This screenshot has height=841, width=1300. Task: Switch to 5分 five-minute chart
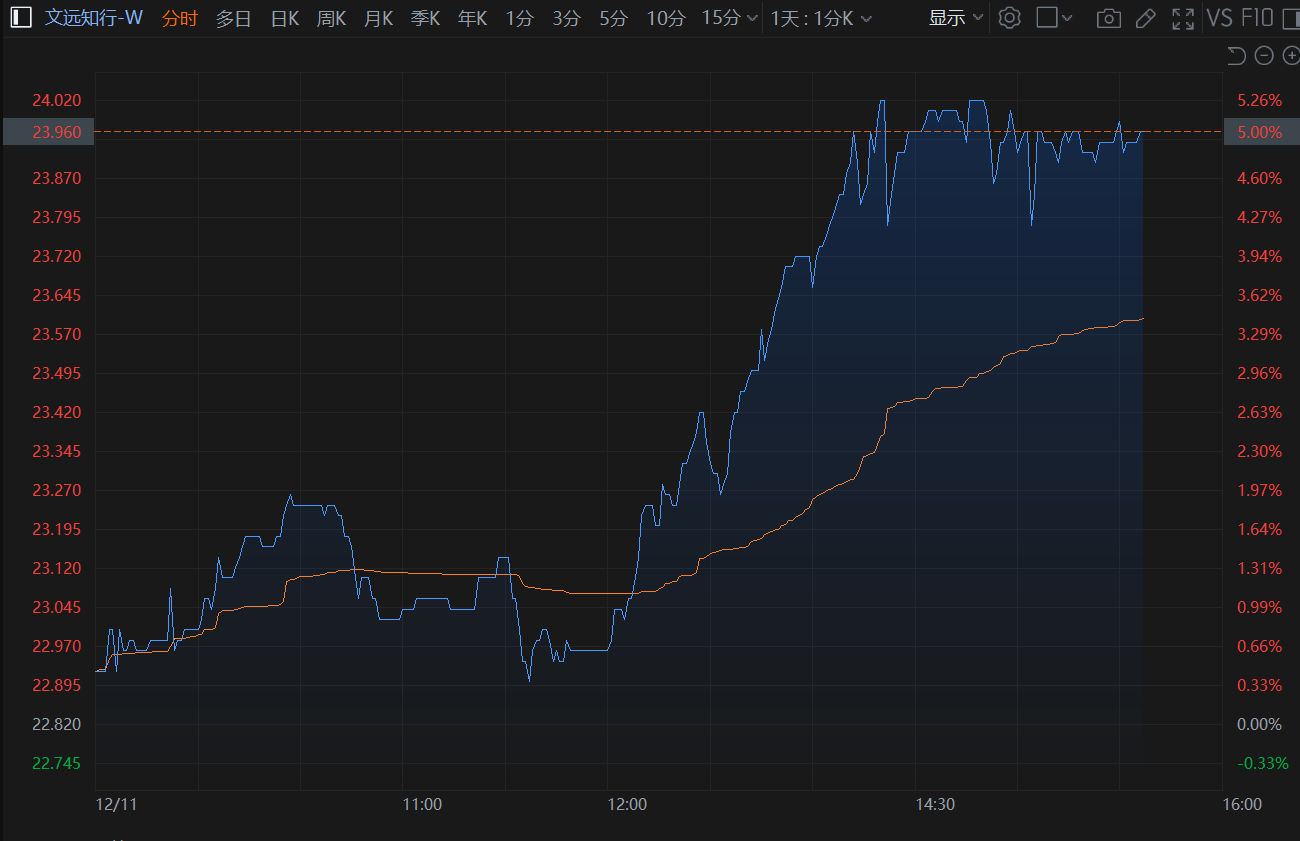click(612, 18)
